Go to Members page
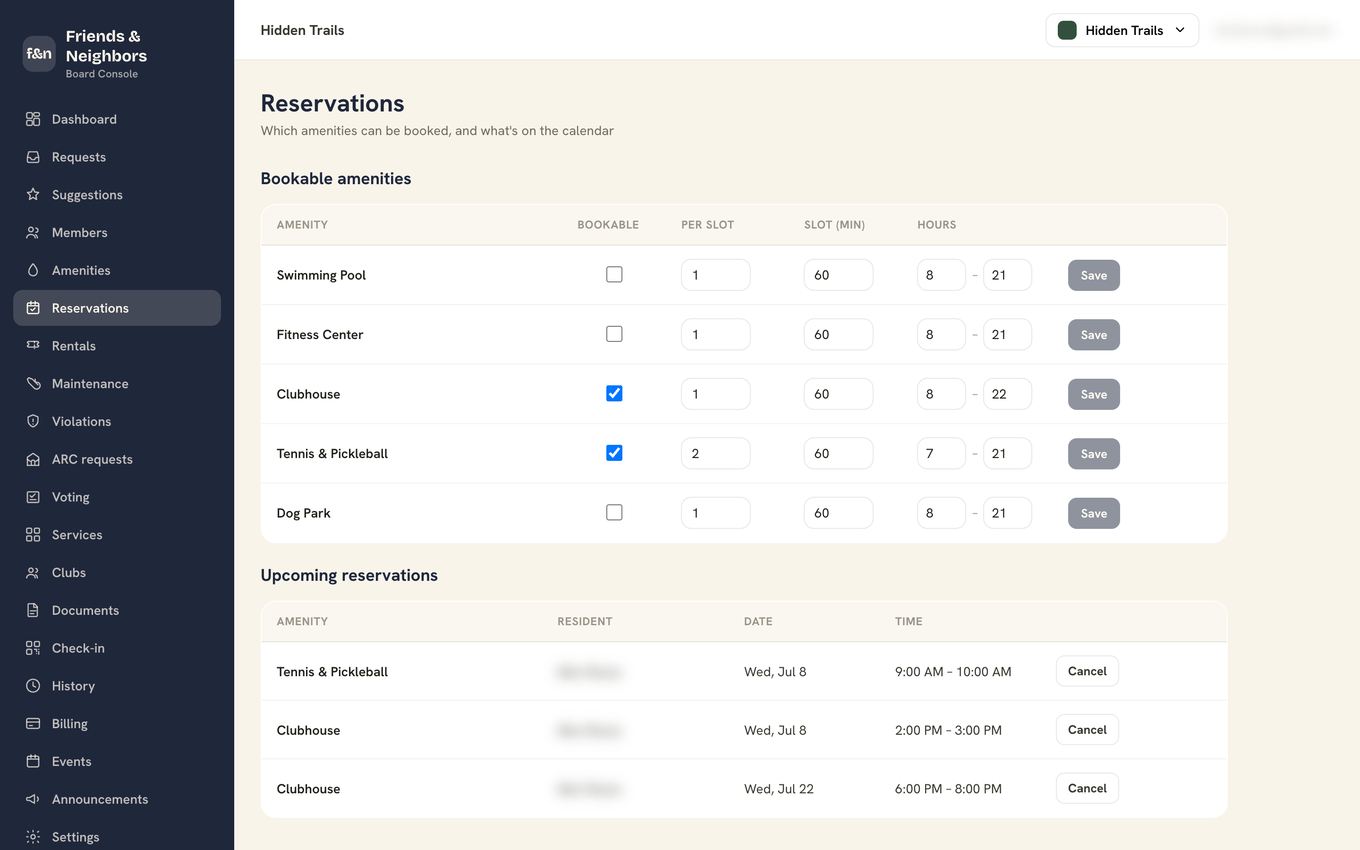 [x=117, y=233]
